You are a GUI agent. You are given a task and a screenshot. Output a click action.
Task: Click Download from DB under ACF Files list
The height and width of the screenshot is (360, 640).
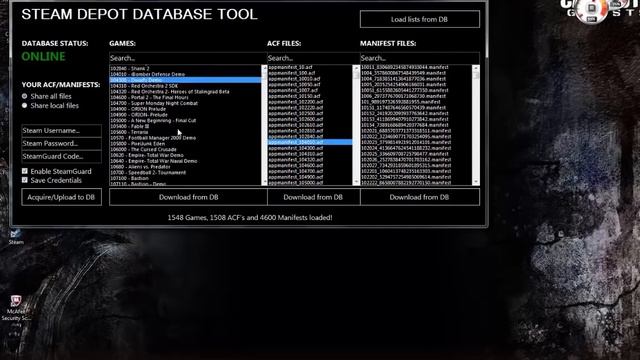313,197
